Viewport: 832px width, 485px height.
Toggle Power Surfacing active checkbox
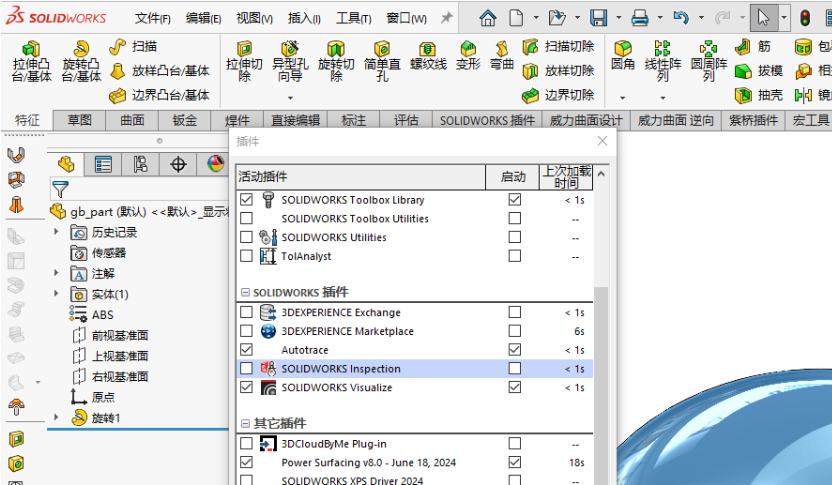click(246, 462)
